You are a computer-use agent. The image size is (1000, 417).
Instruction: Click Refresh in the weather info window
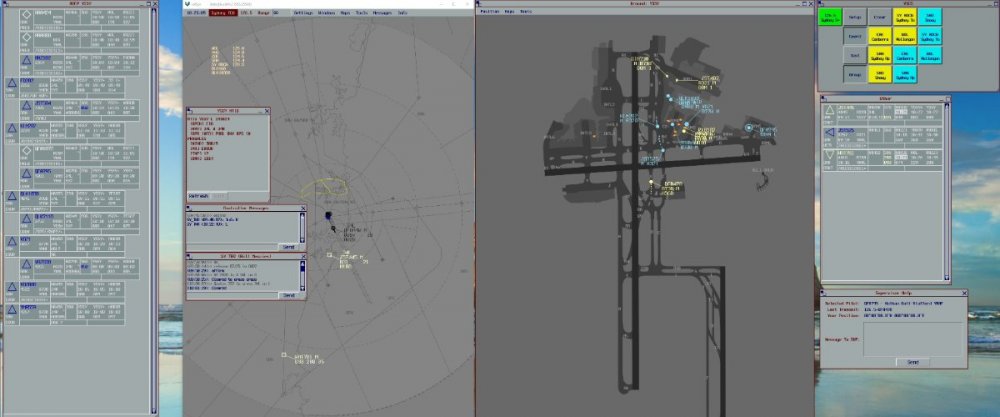pos(200,196)
